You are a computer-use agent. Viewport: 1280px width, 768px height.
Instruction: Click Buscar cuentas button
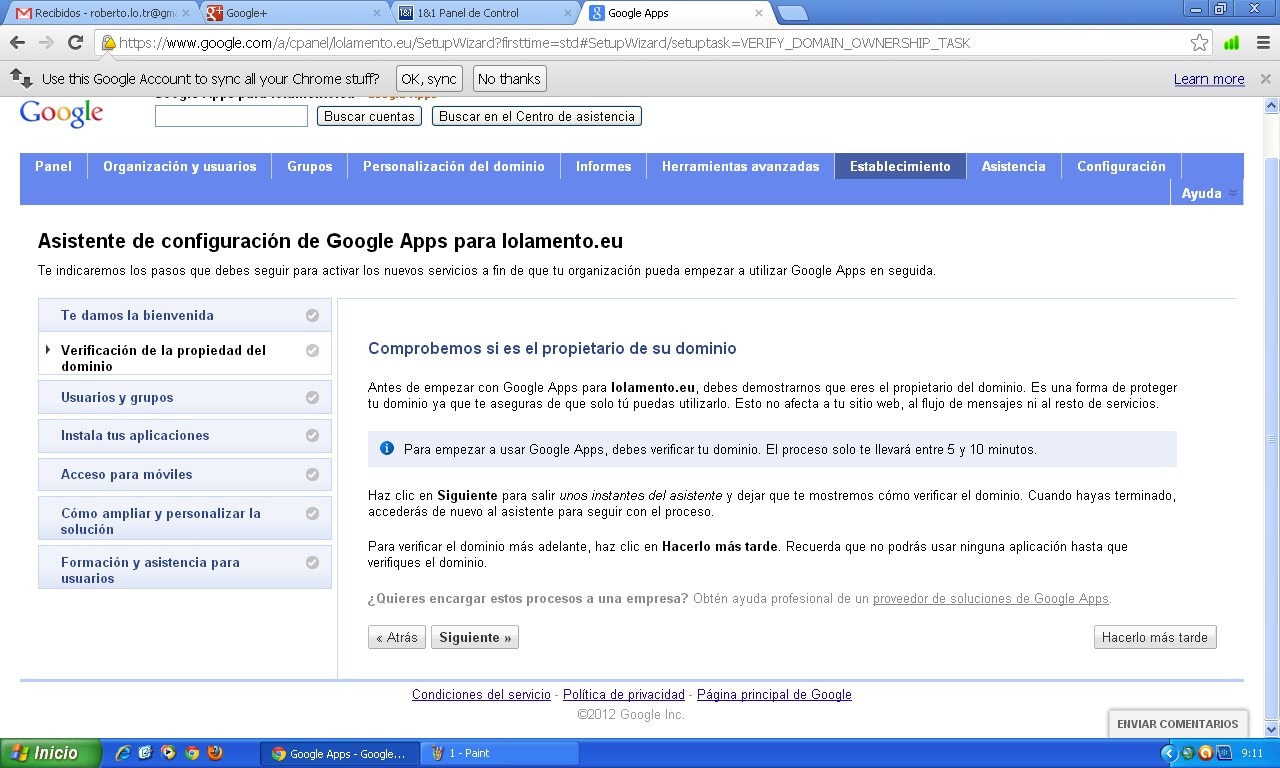369,116
